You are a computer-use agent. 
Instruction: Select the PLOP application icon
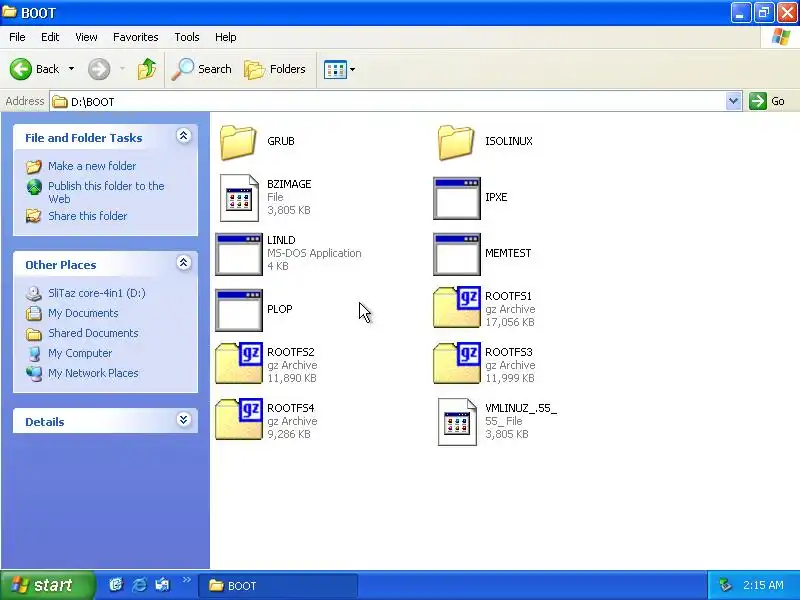pos(239,311)
